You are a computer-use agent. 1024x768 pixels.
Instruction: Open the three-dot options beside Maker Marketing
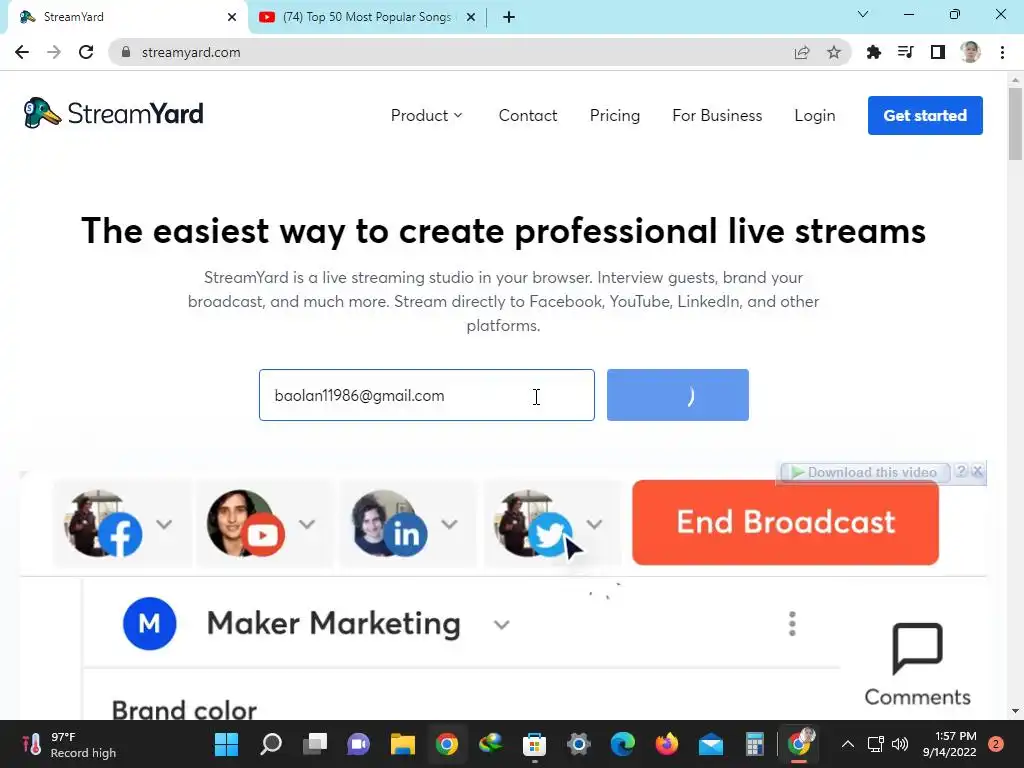click(x=792, y=624)
